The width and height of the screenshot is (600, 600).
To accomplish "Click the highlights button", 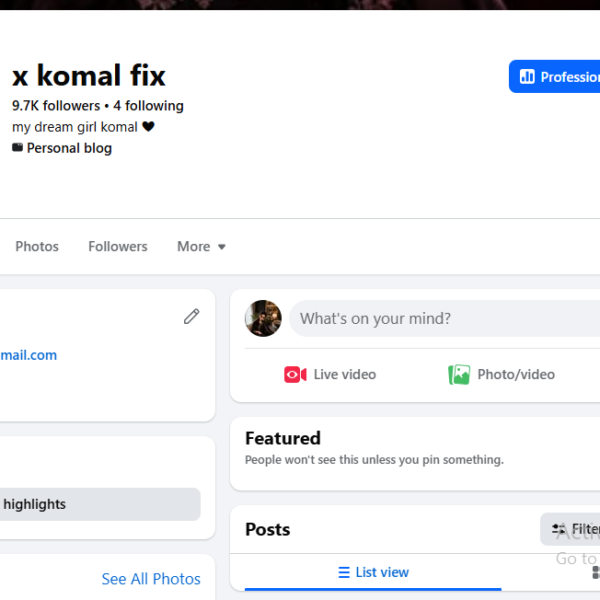I will click(100, 504).
